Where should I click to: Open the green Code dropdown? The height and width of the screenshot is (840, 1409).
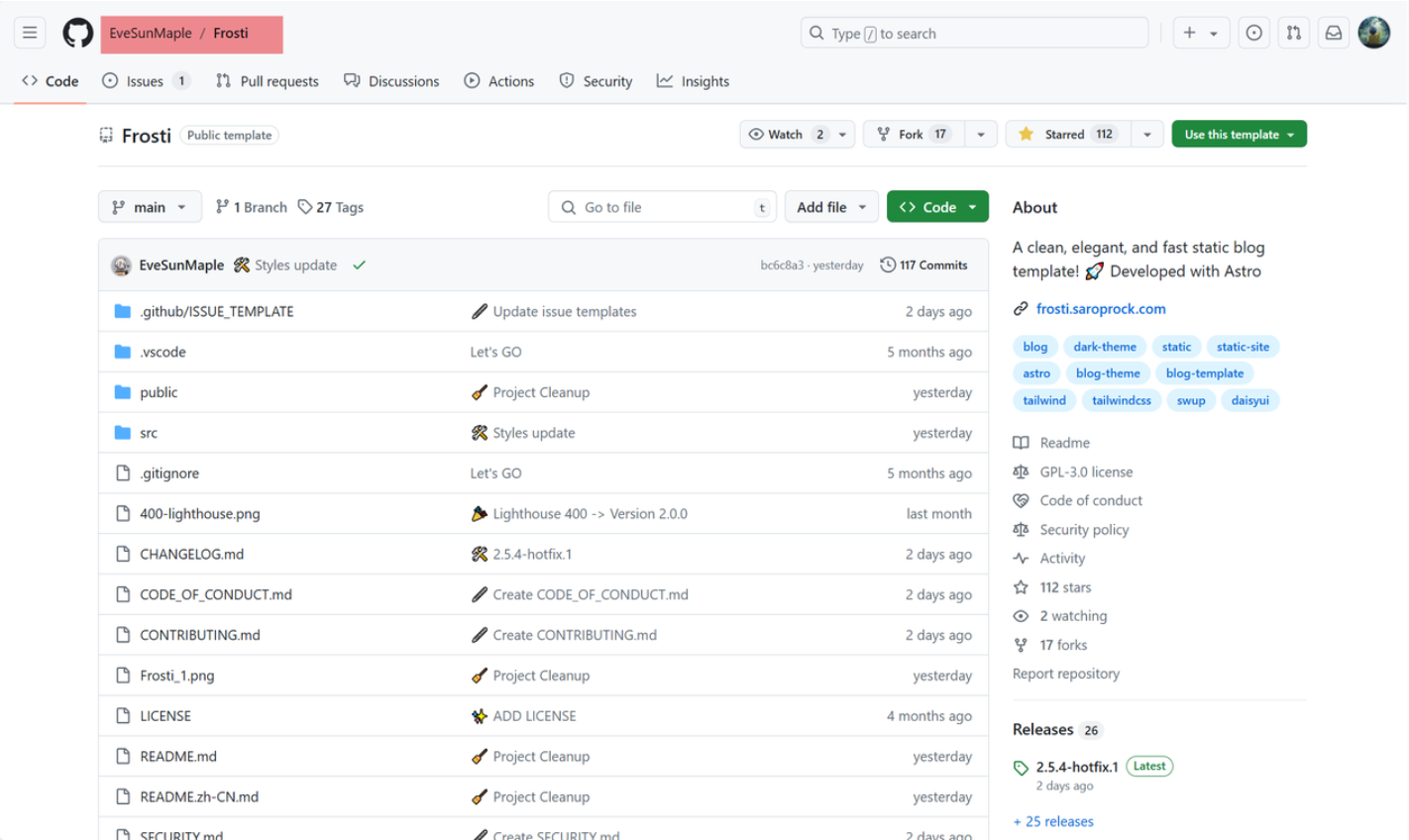pyautogui.click(x=937, y=207)
